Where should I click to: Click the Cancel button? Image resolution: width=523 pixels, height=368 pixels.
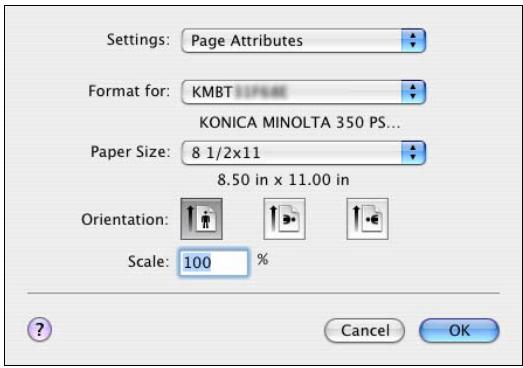[x=365, y=331]
